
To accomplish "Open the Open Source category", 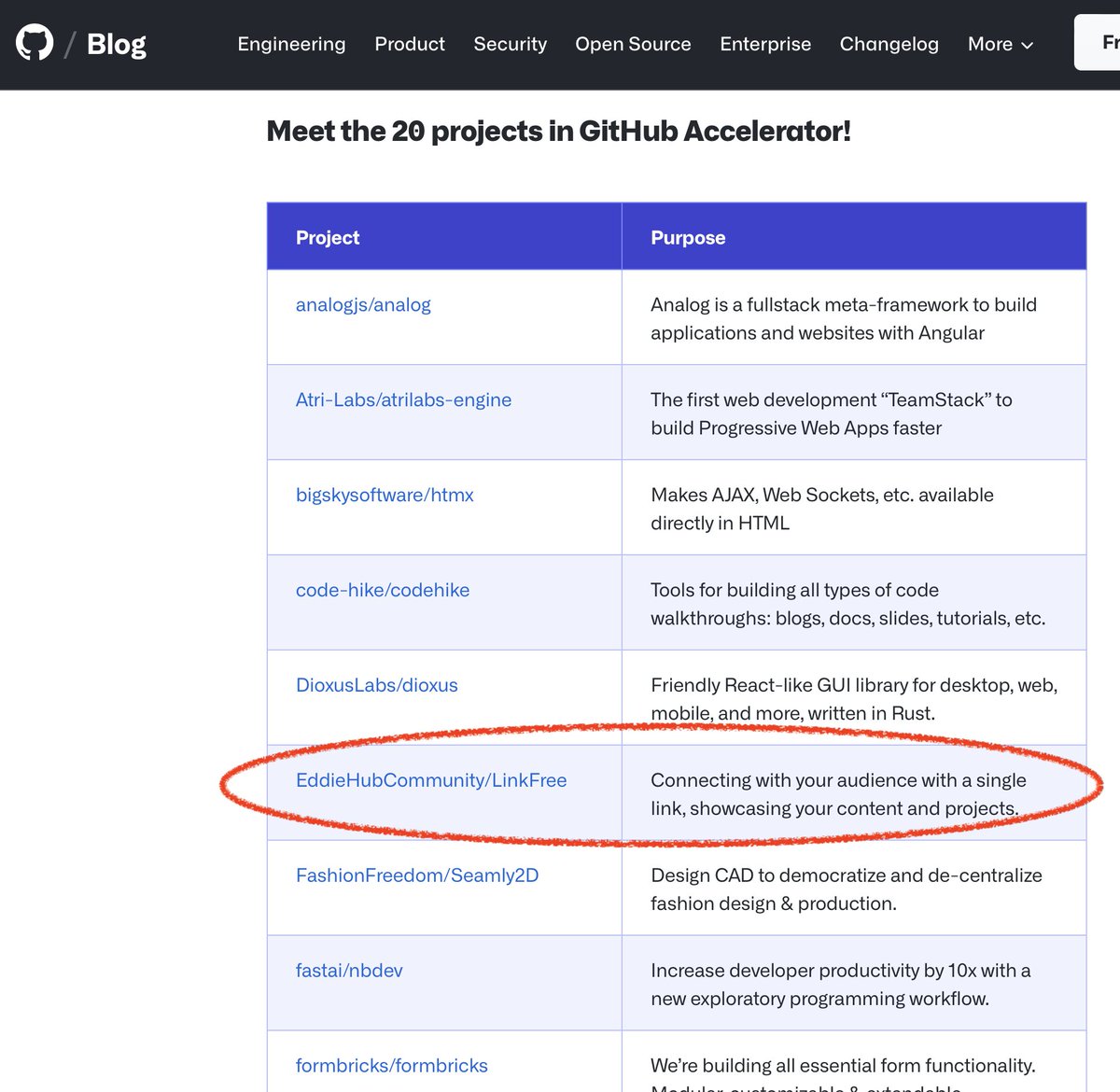I will point(633,44).
